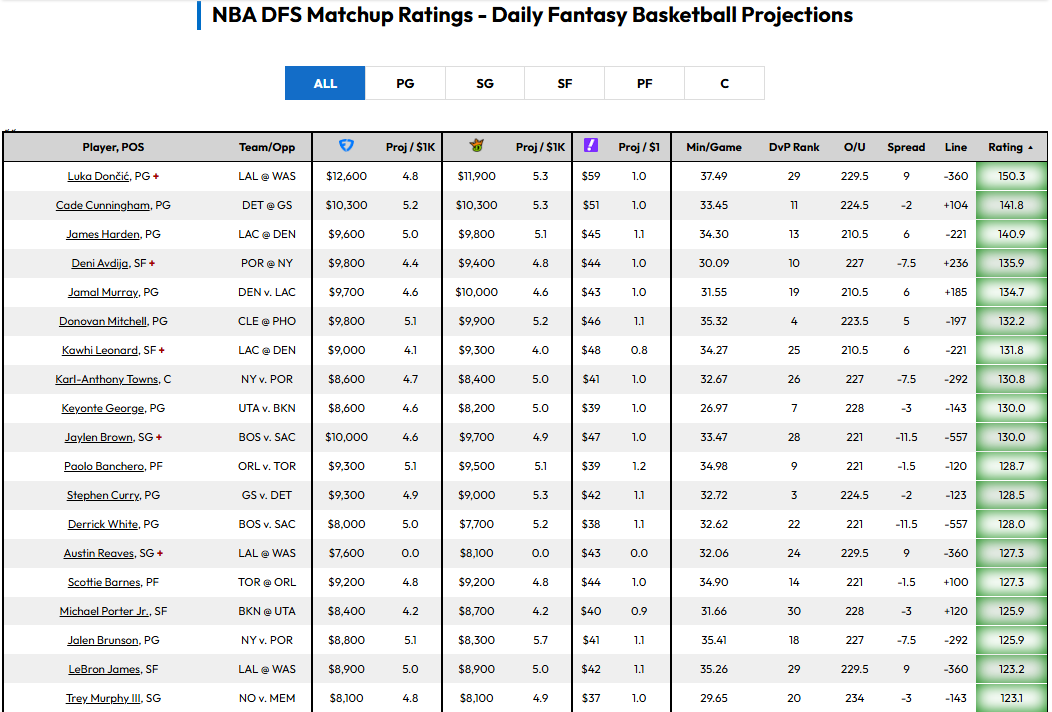Sort by DvP Rank column header
The width and height of the screenshot is (1052, 712).
[793, 147]
